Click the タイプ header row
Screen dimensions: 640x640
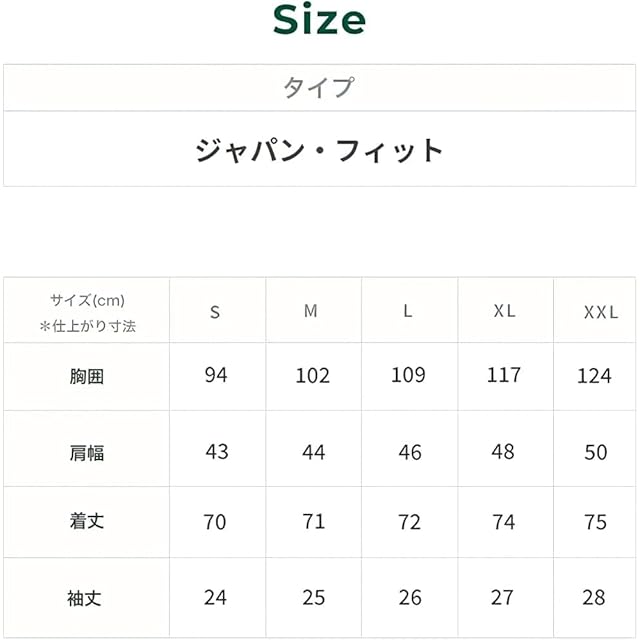click(x=319, y=88)
